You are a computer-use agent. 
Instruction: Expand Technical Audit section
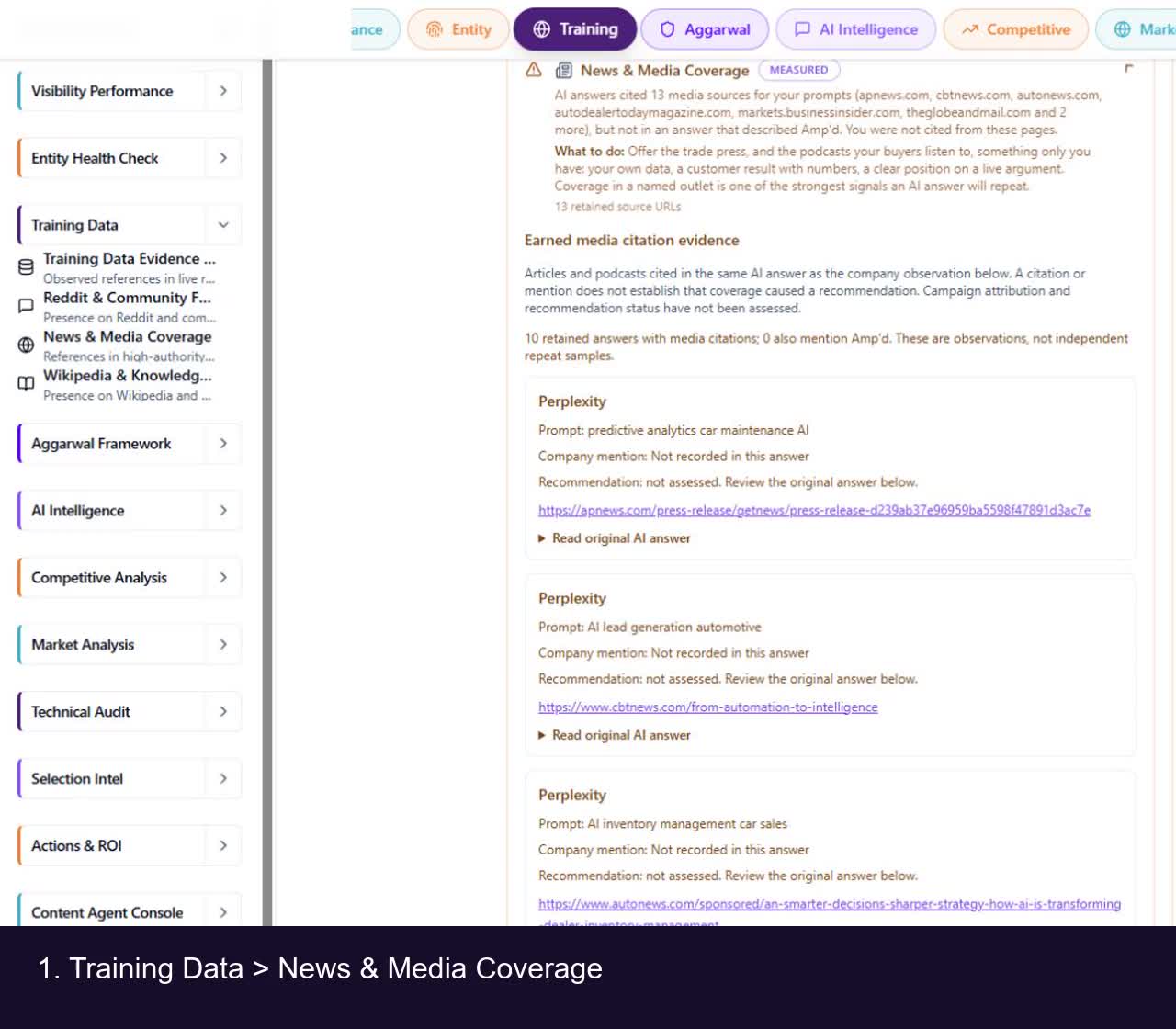point(223,712)
